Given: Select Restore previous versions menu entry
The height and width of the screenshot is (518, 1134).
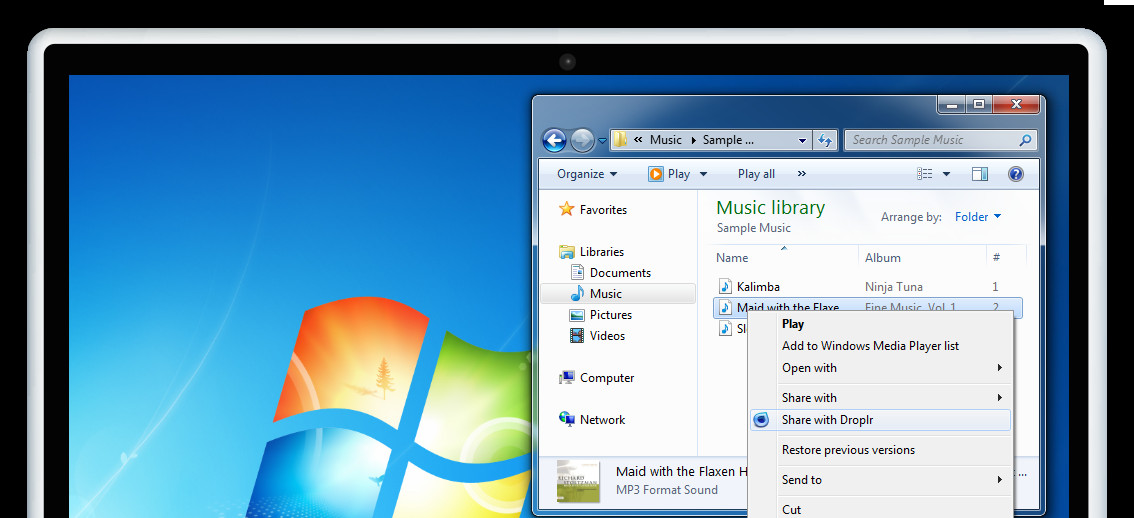Looking at the screenshot, I should click(848, 450).
